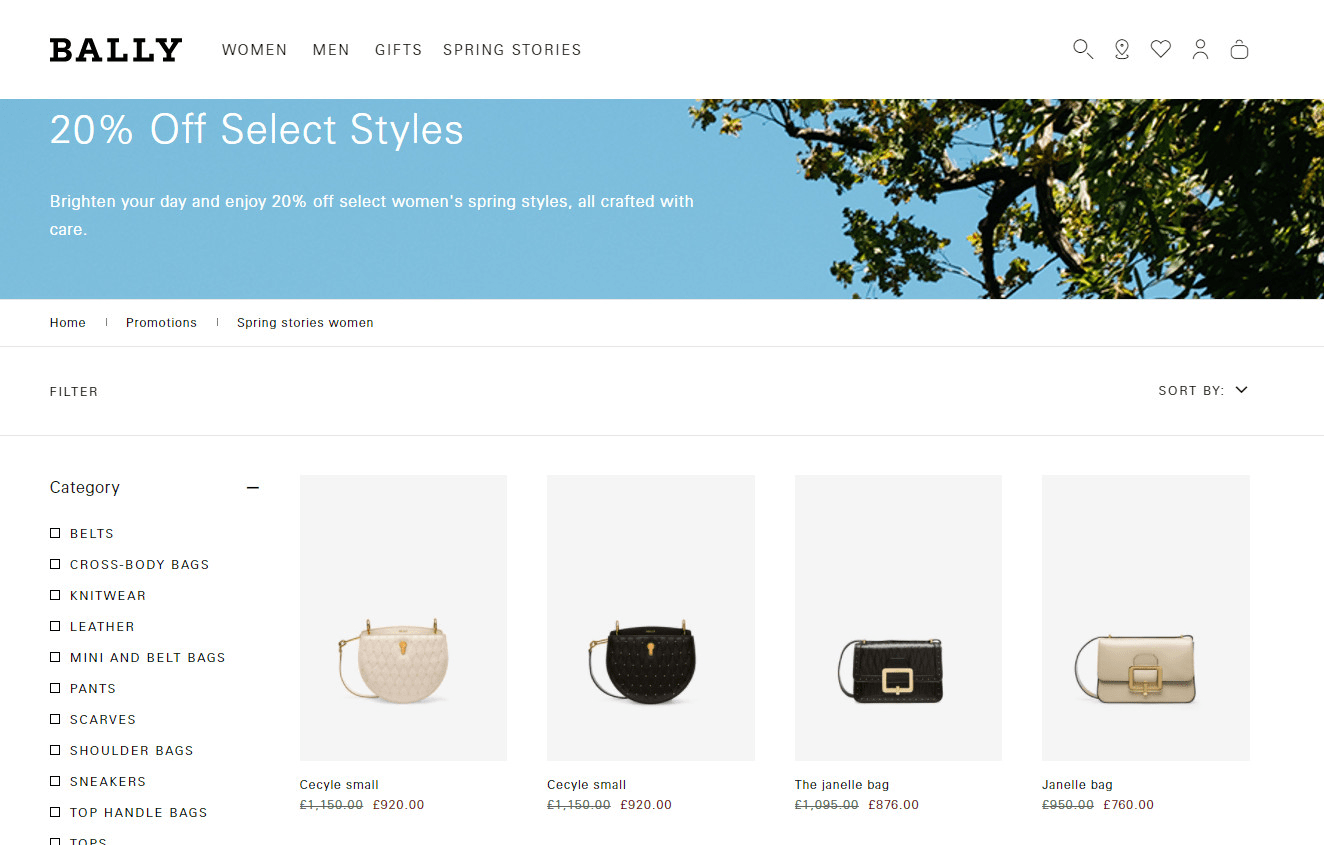The height and width of the screenshot is (845, 1324).
Task: Open the beige Janelle bag image
Action: pyautogui.click(x=1146, y=618)
